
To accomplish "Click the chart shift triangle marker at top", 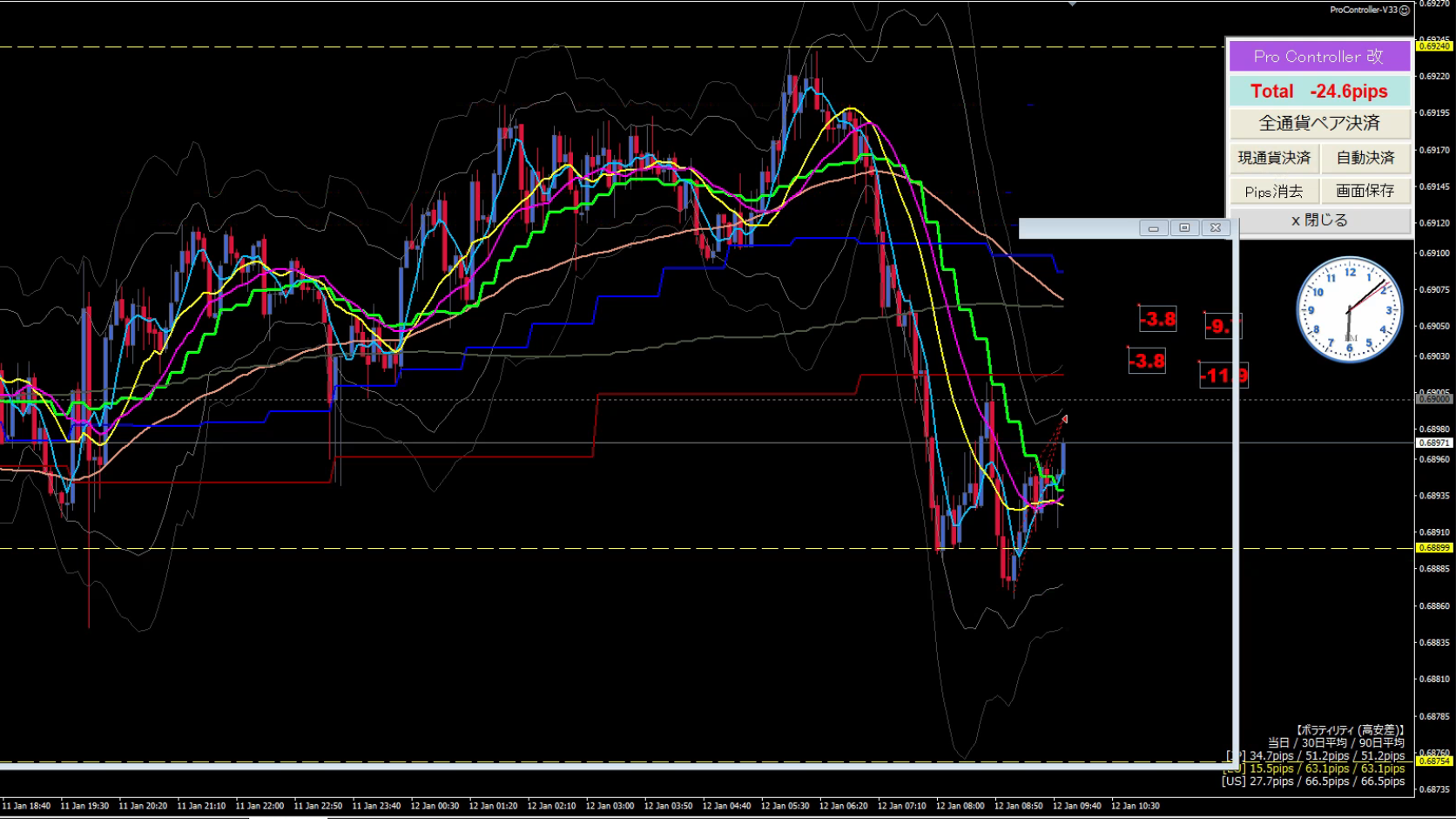I will pyautogui.click(x=1072, y=3).
